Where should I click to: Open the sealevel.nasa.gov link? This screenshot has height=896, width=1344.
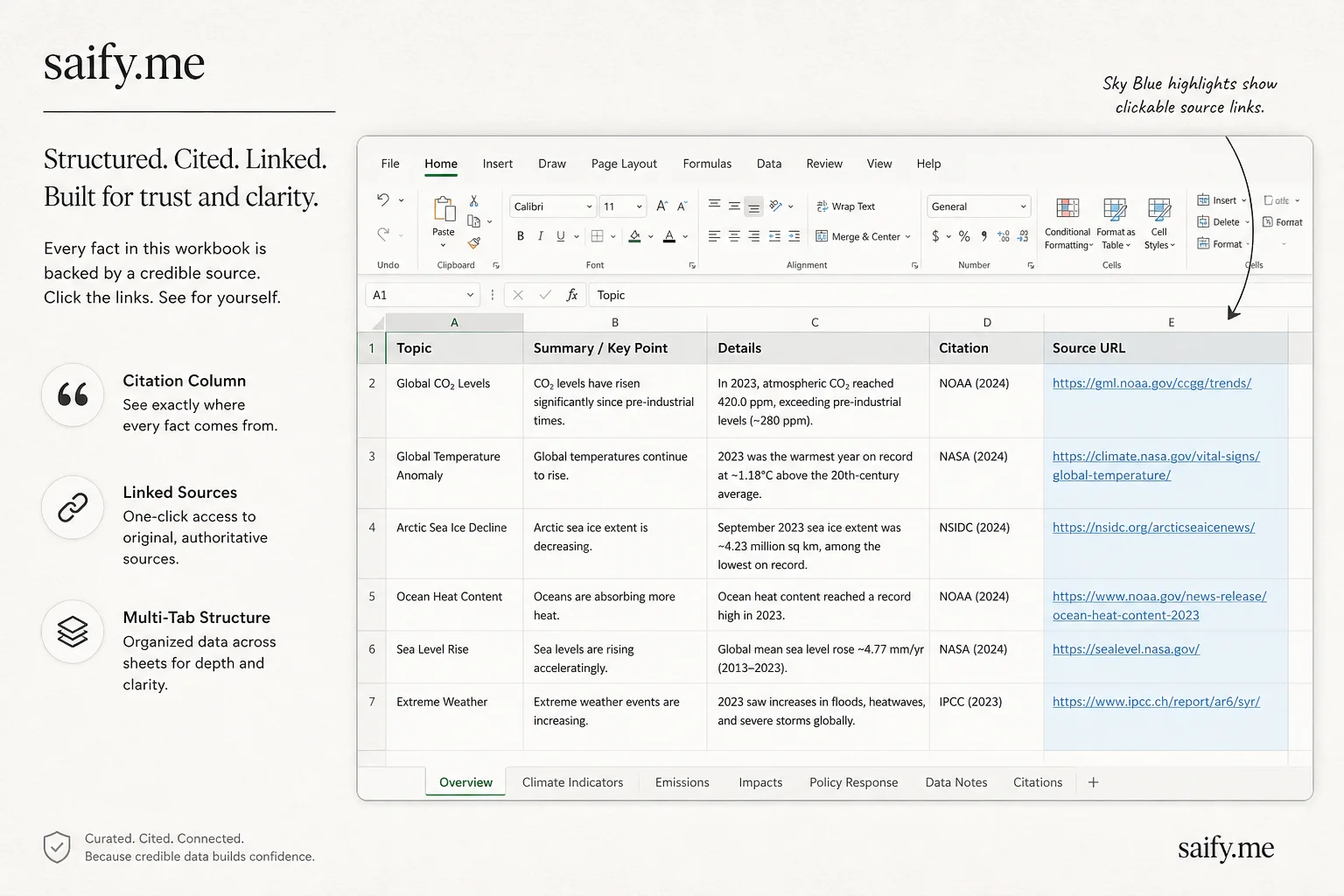1125,649
